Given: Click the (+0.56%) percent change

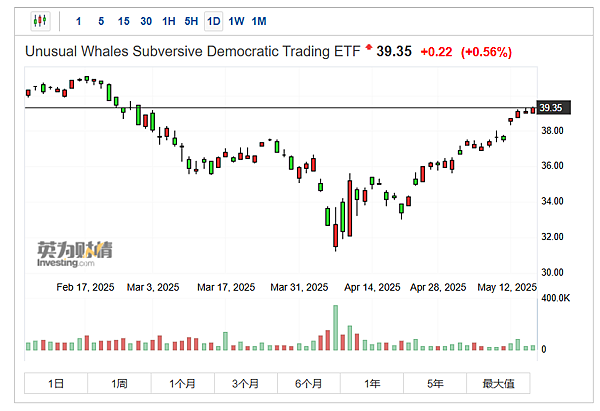Looking at the screenshot, I should (486, 52).
